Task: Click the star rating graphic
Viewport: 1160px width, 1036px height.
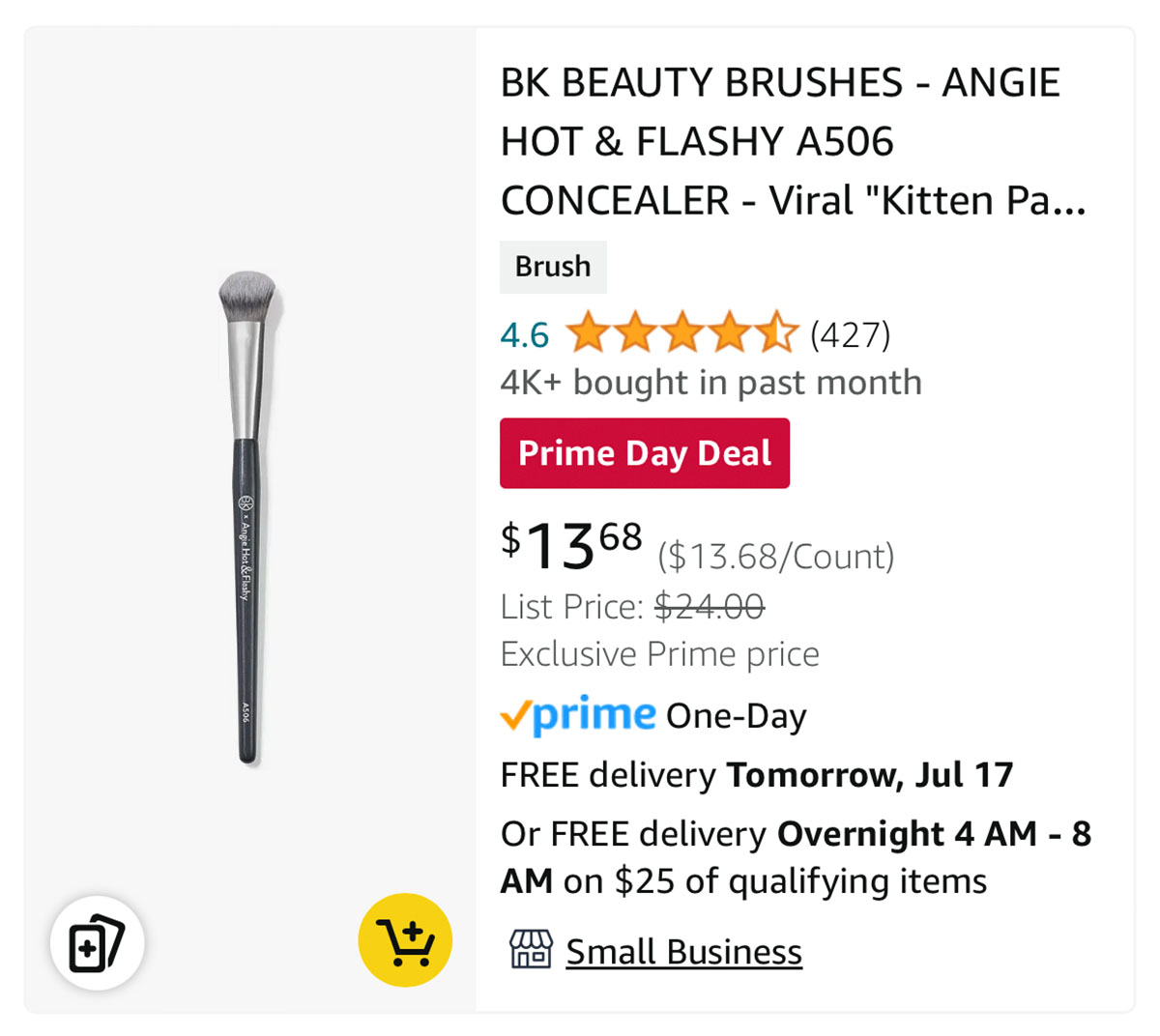Action: pyautogui.click(x=681, y=333)
